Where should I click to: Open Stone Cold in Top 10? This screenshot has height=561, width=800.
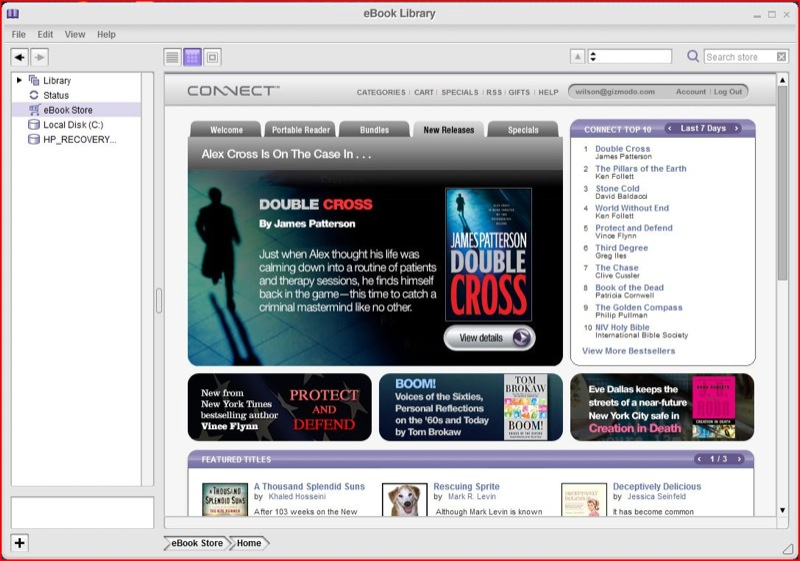617,188
